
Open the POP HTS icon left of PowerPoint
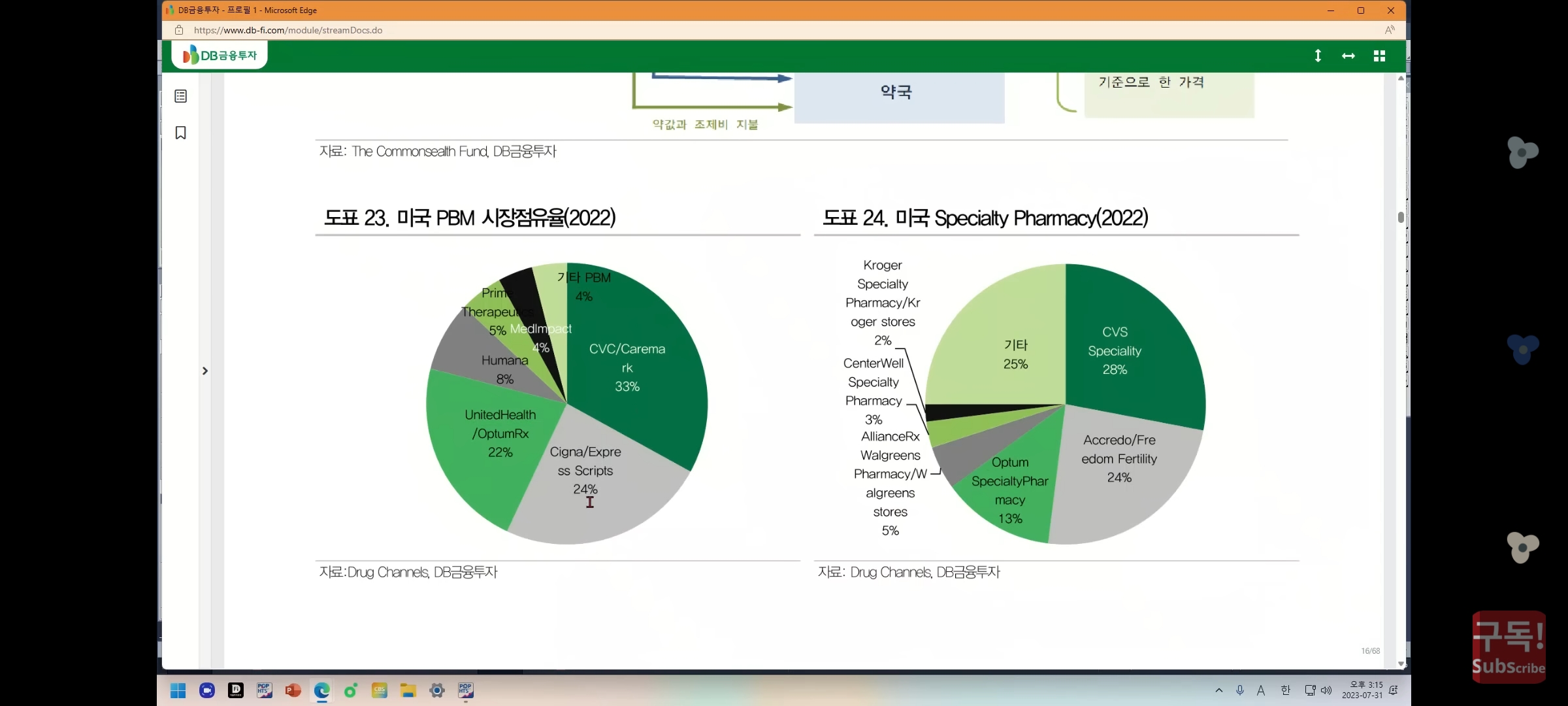coord(264,690)
